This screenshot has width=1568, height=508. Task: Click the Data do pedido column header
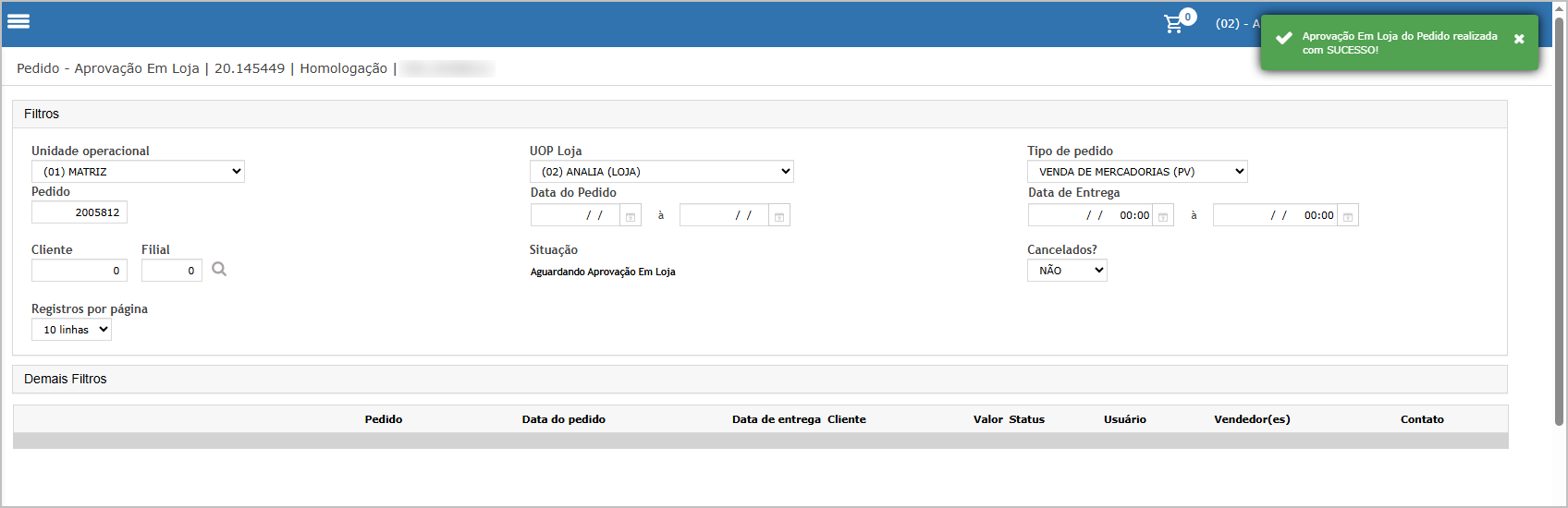tap(563, 419)
